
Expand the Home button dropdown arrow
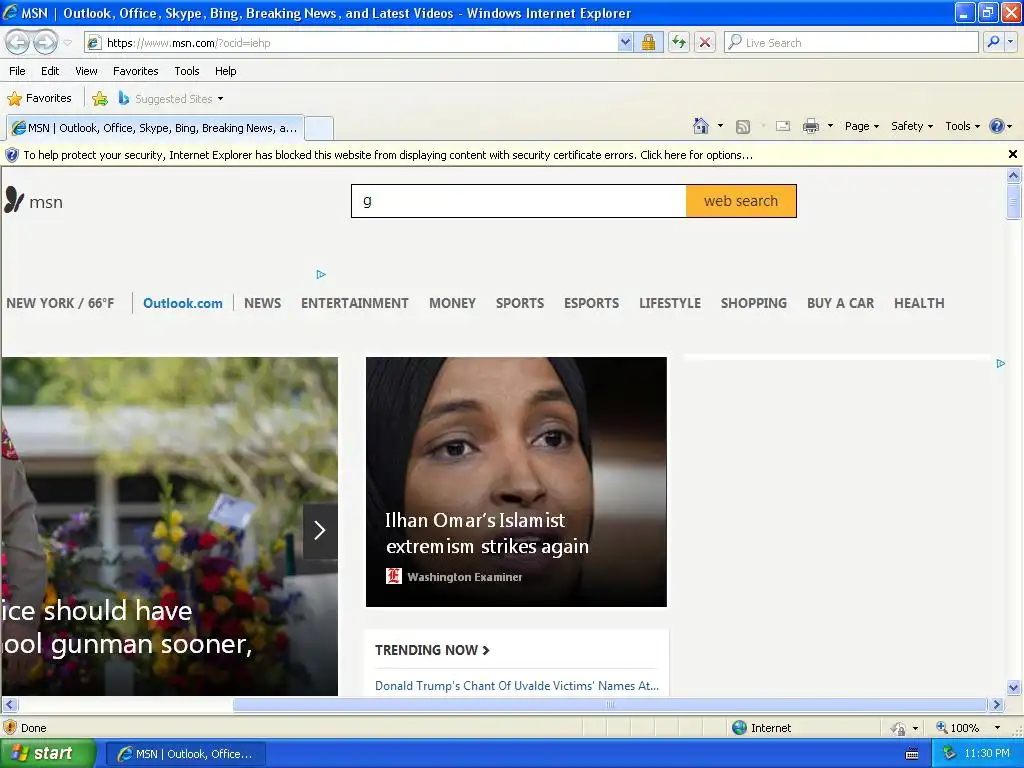(720, 126)
